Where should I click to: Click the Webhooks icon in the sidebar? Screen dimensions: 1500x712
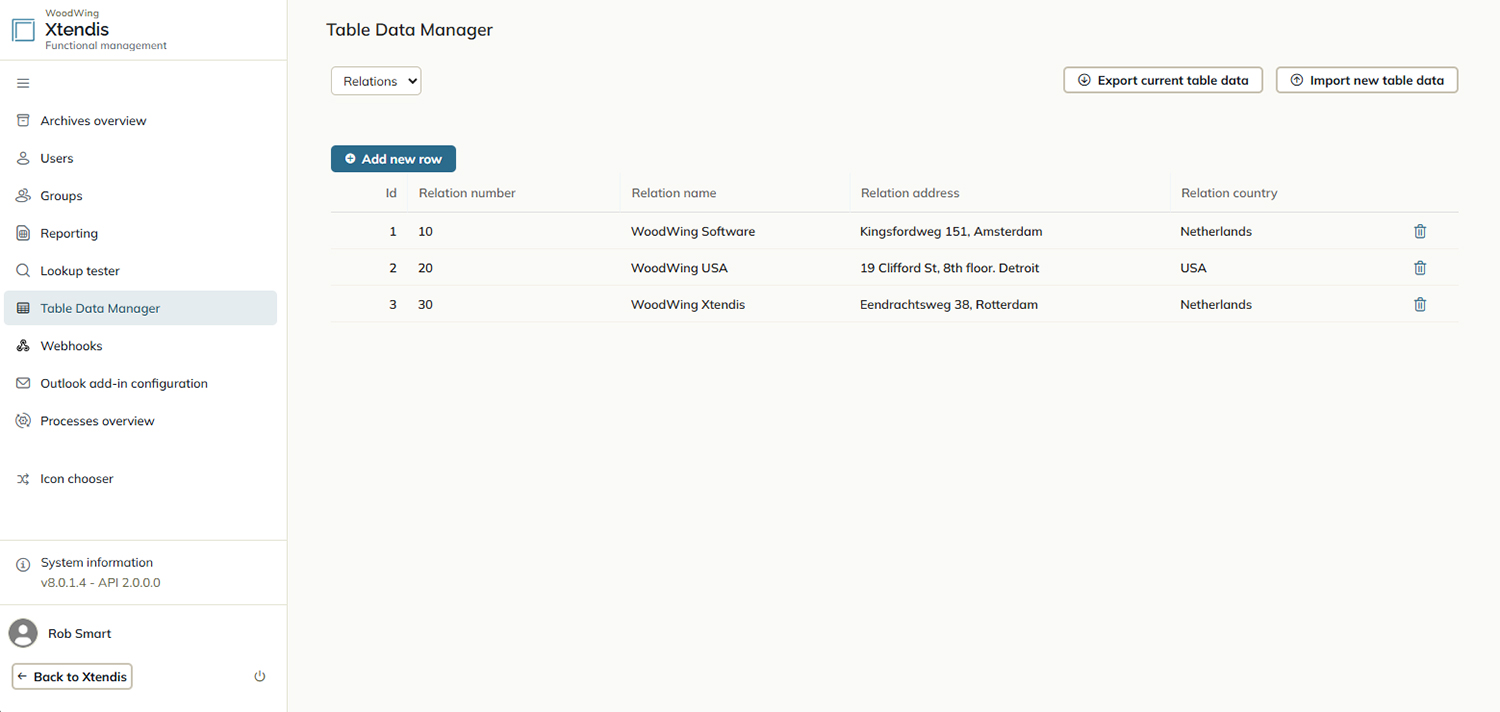23,345
